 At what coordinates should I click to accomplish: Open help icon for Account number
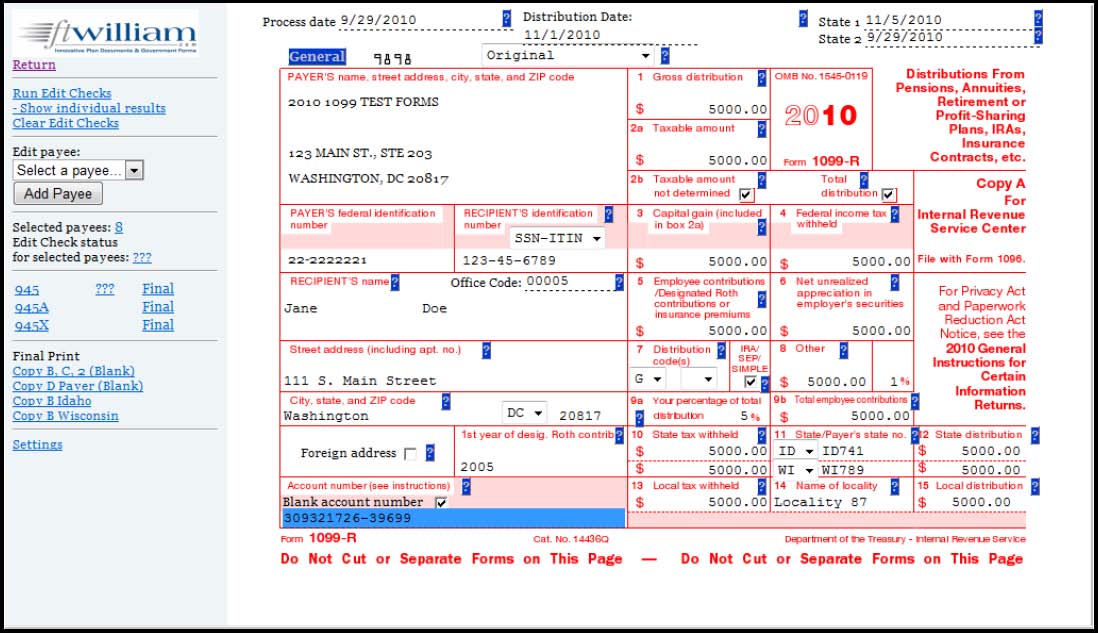[465, 486]
